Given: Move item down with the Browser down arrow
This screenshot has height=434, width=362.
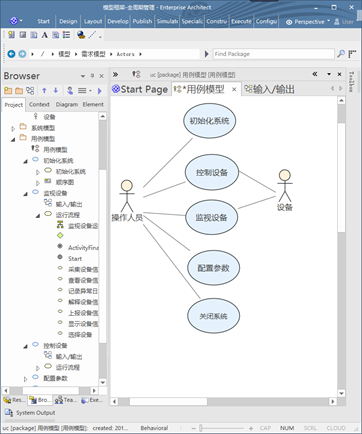Looking at the screenshot, I should point(56,90).
